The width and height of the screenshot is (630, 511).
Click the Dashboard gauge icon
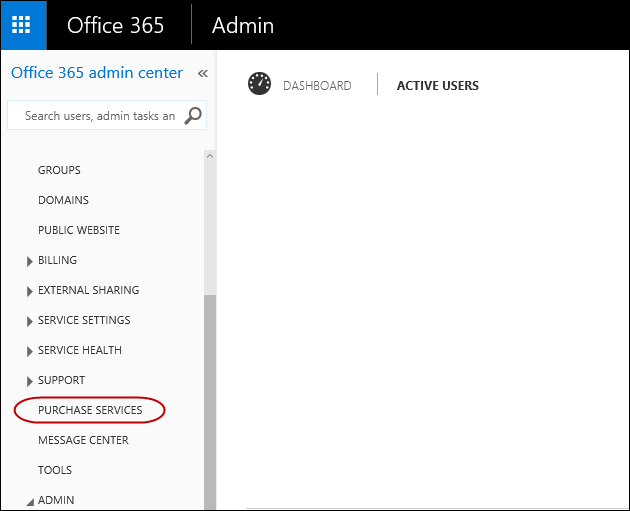coord(260,85)
